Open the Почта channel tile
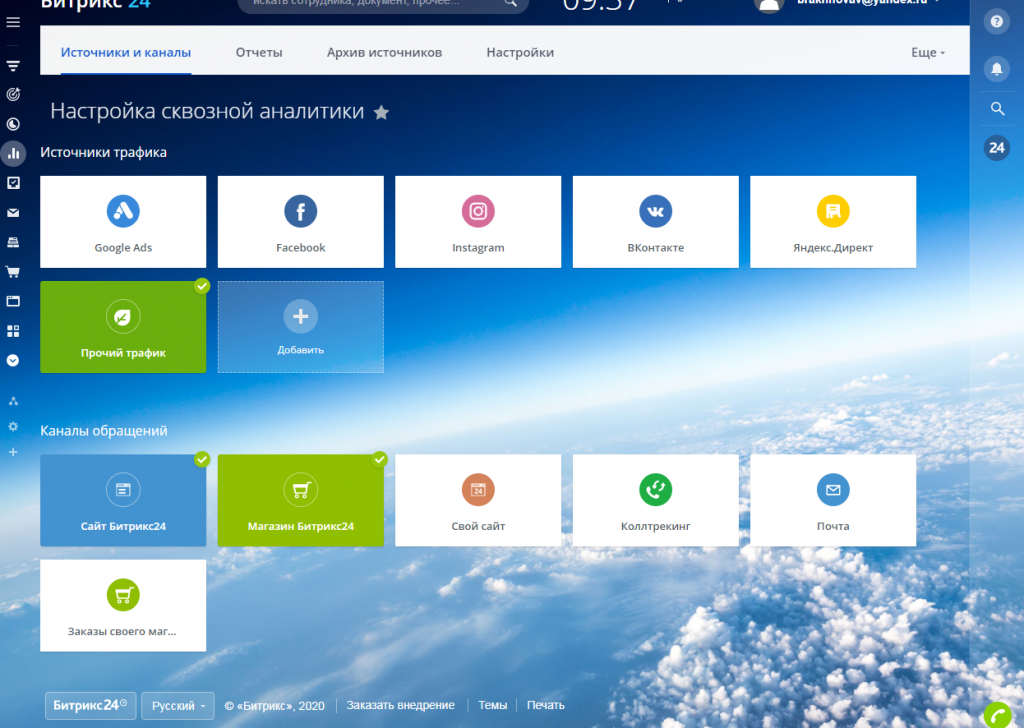Viewport: 1024px width, 728px height. (833, 500)
